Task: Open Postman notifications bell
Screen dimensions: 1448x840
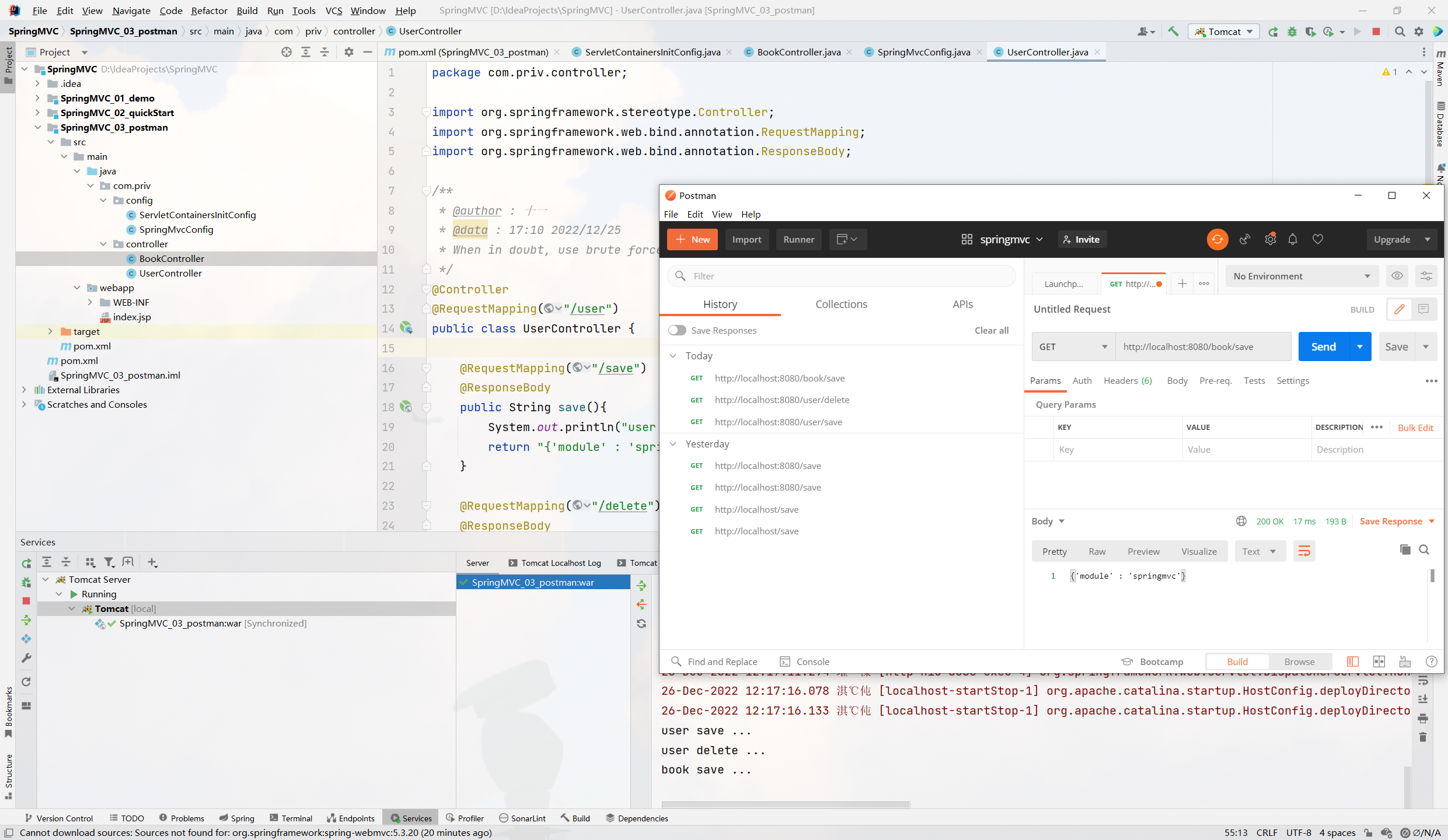Action: click(x=1293, y=239)
